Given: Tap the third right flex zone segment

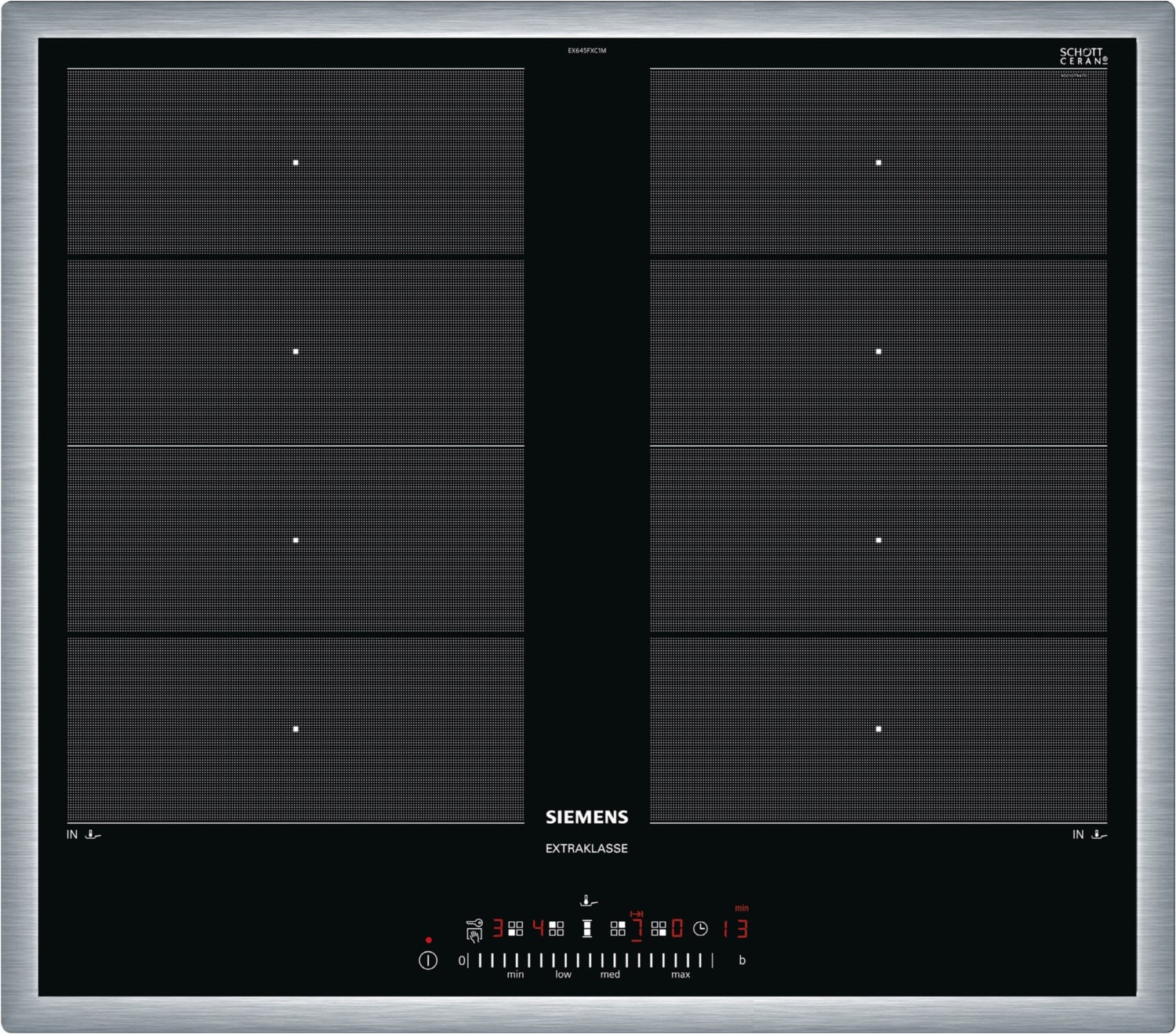Looking at the screenshot, I should click(879, 540).
